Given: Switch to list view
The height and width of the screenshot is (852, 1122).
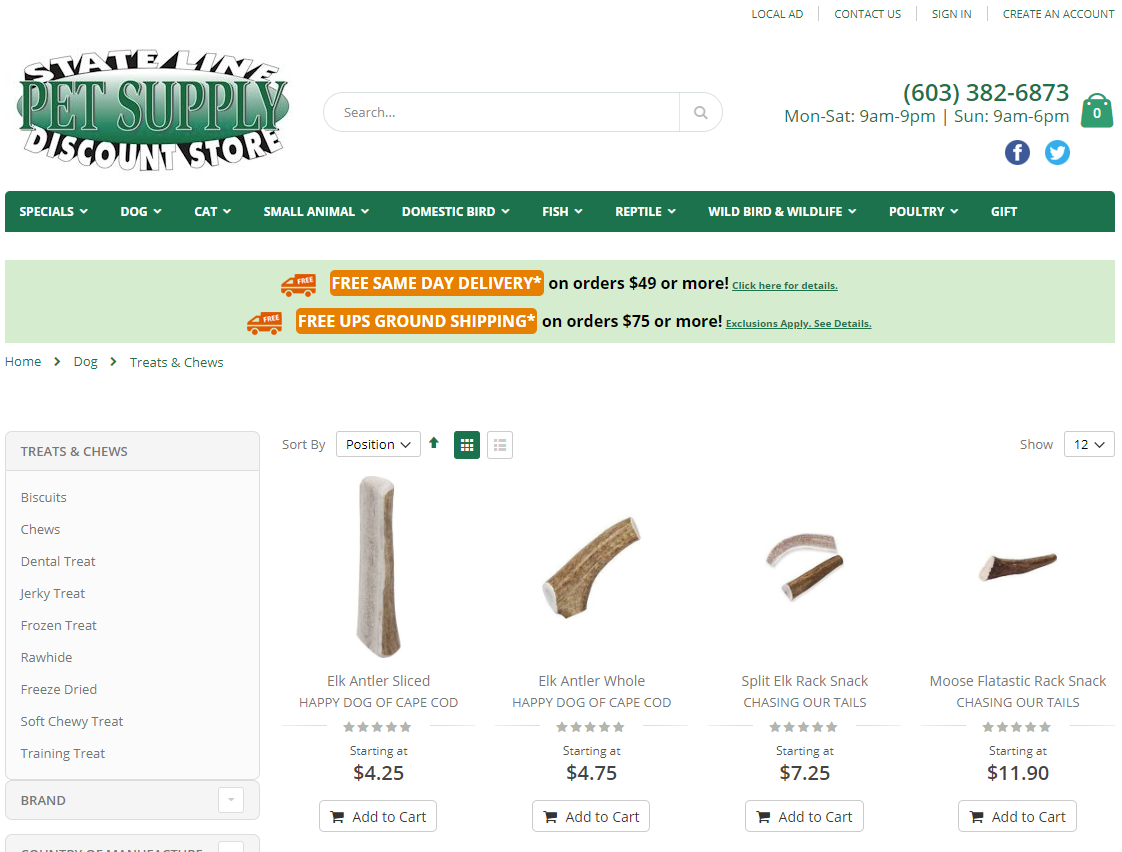Looking at the screenshot, I should 500,445.
